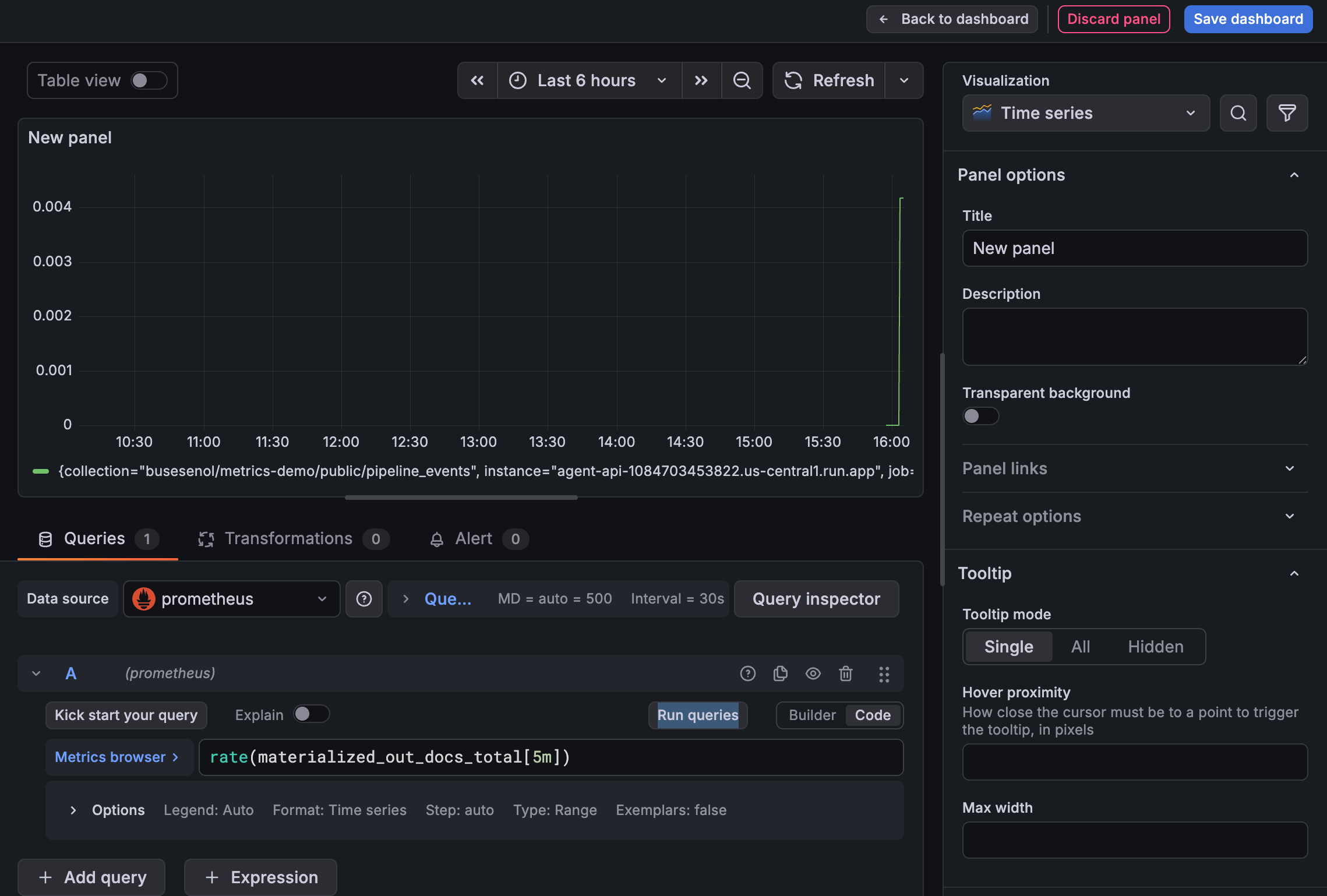Duplicate query A using copy icon
1327x896 pixels.
[781, 673]
